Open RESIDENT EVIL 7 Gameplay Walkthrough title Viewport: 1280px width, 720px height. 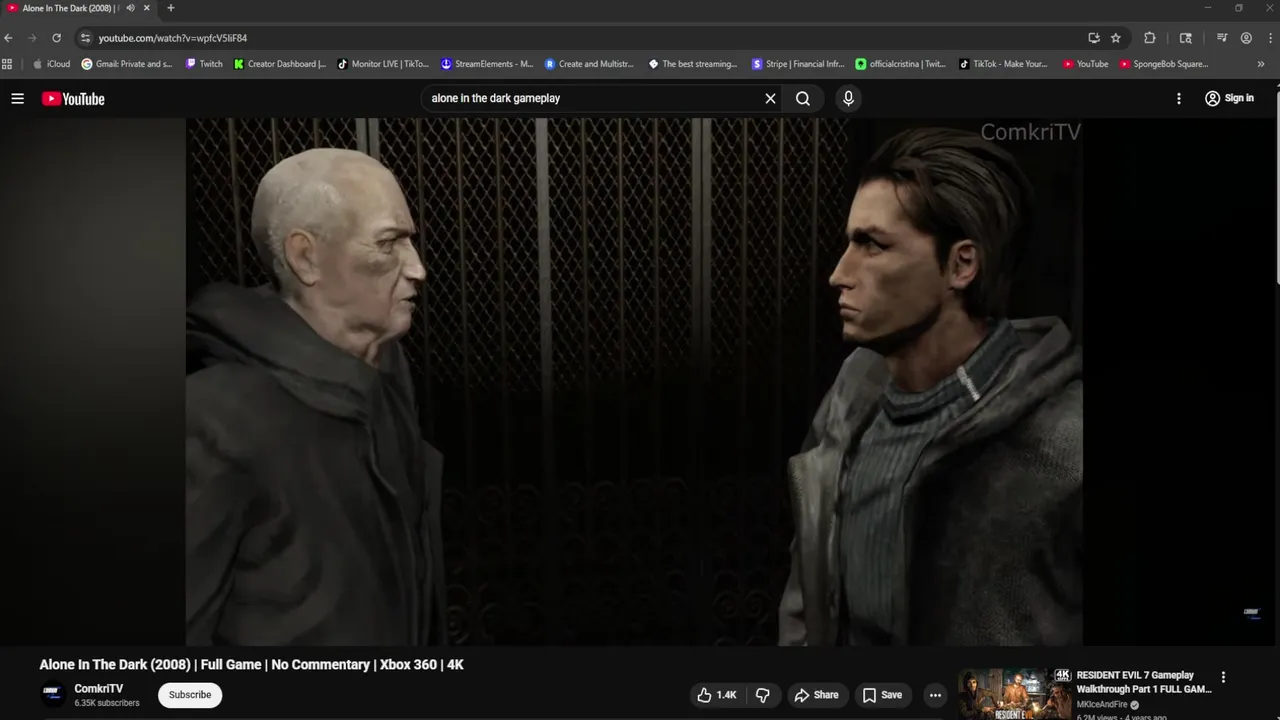[x=1143, y=682]
